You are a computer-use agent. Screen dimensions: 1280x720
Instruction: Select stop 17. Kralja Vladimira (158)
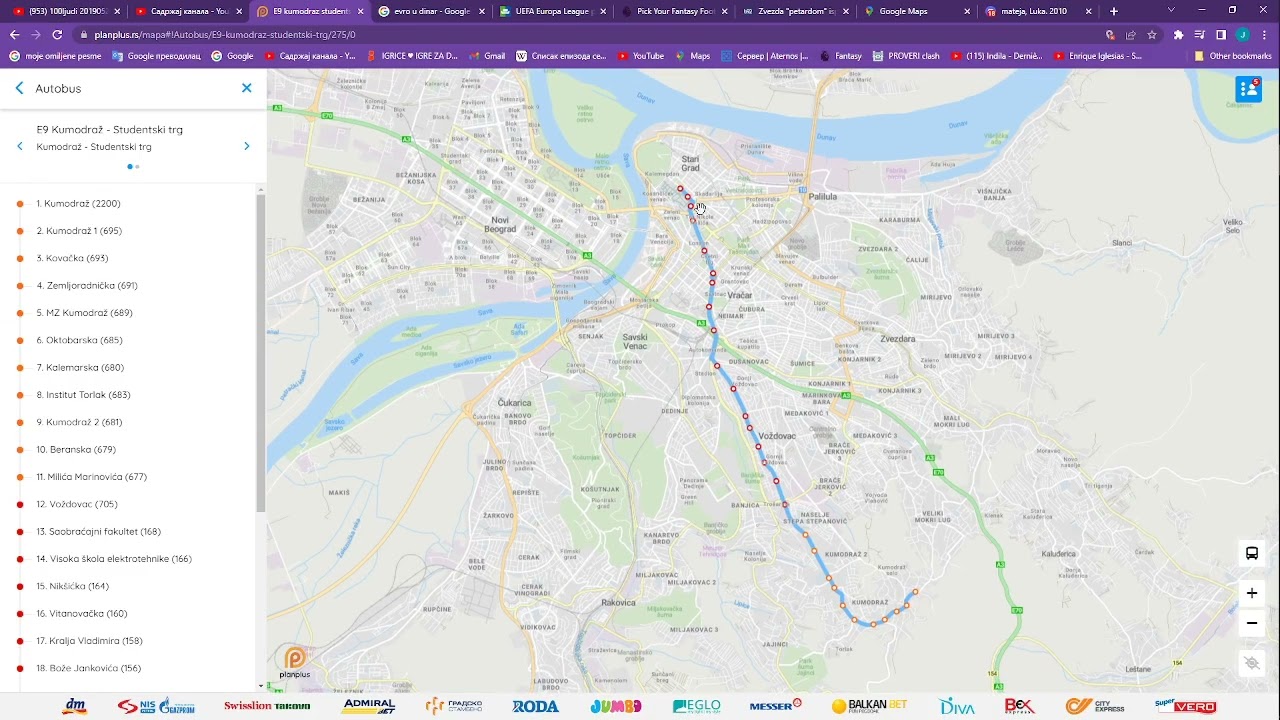click(89, 641)
